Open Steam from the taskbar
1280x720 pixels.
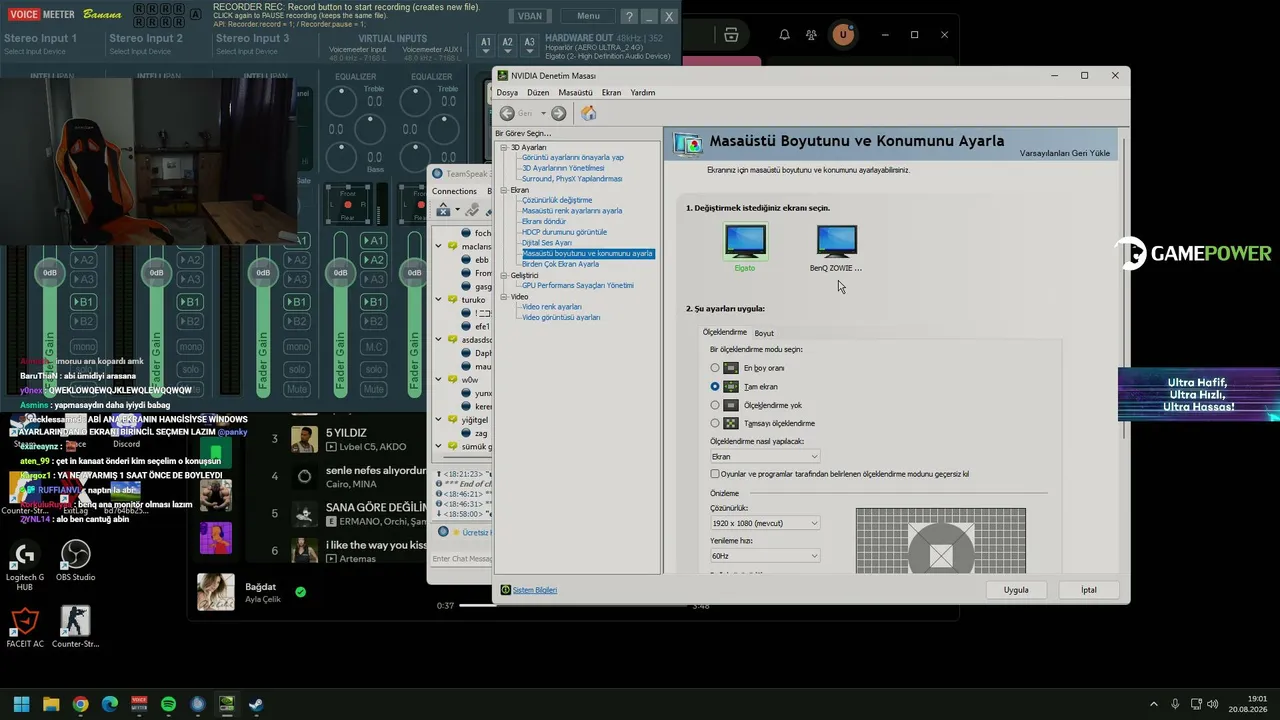click(x=256, y=704)
